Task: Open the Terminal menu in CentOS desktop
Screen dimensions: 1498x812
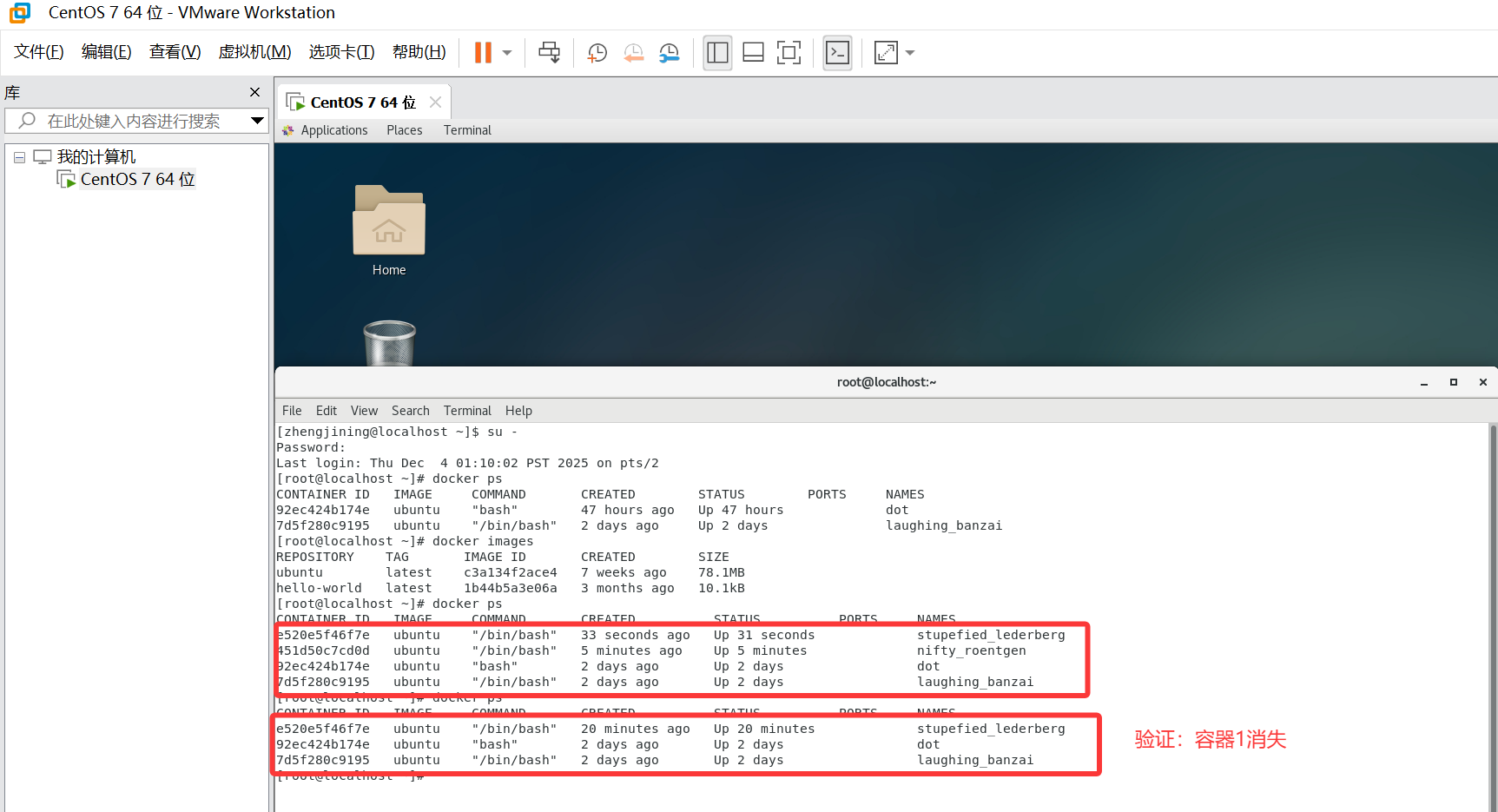Action: tap(467, 129)
